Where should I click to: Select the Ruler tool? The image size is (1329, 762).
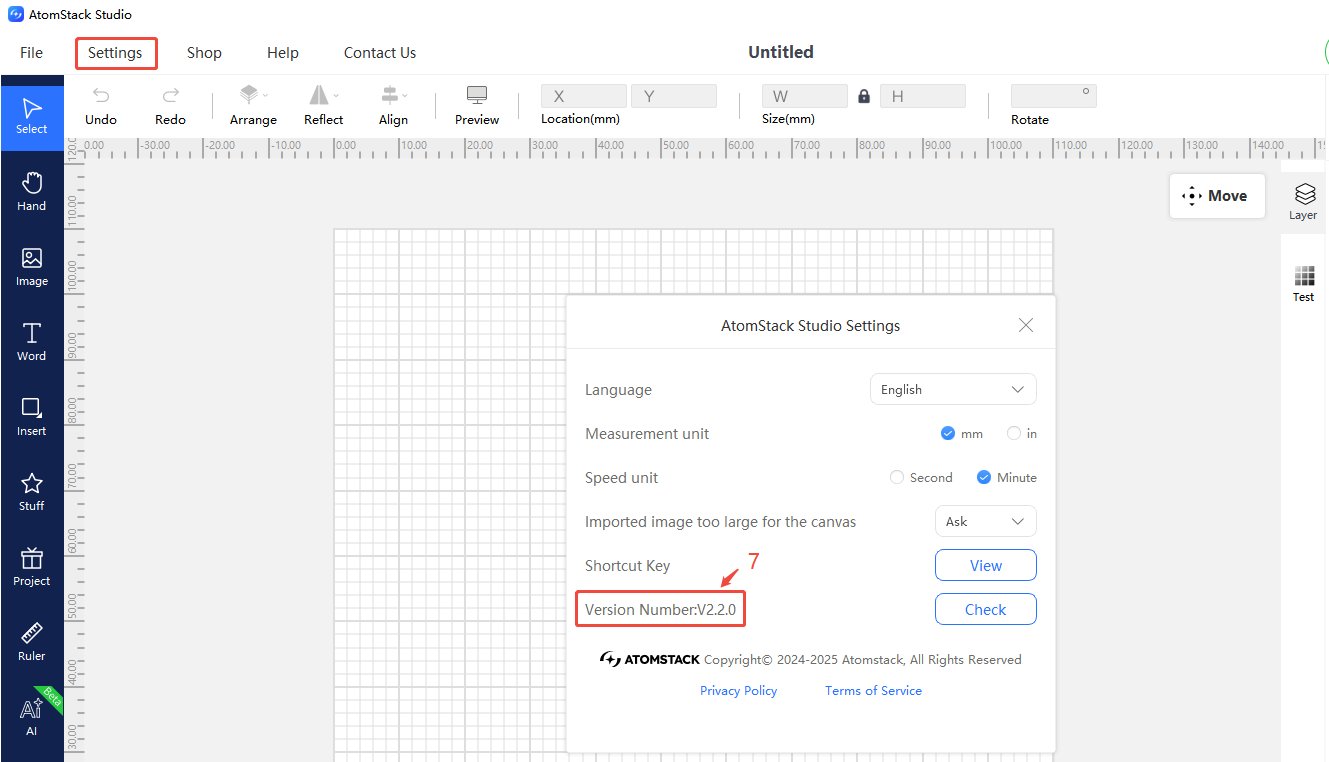point(32,642)
